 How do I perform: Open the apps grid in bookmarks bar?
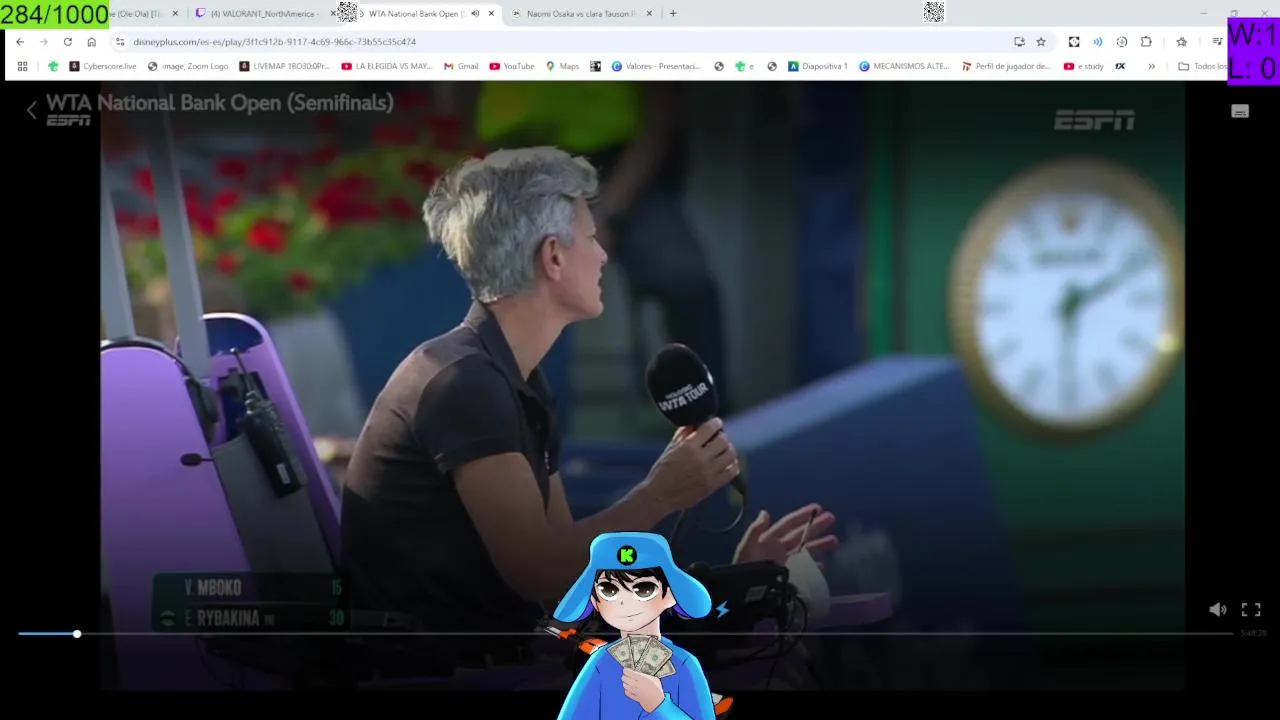(22, 66)
